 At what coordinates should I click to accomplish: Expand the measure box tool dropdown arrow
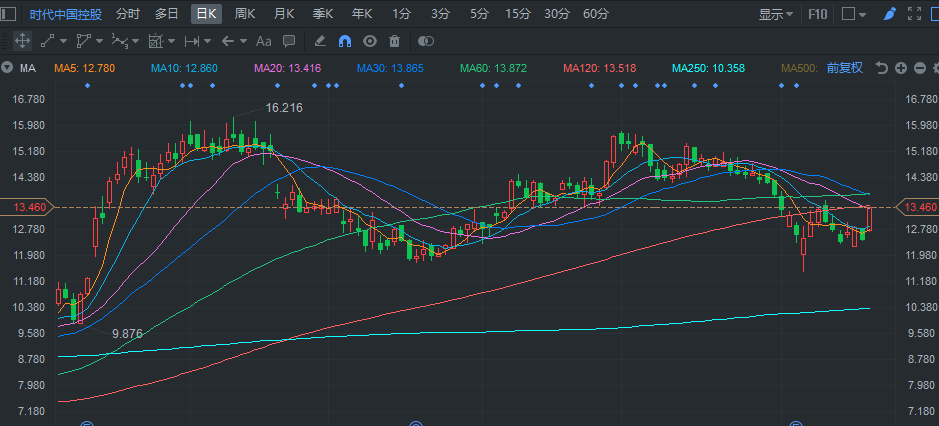[x=172, y=41]
